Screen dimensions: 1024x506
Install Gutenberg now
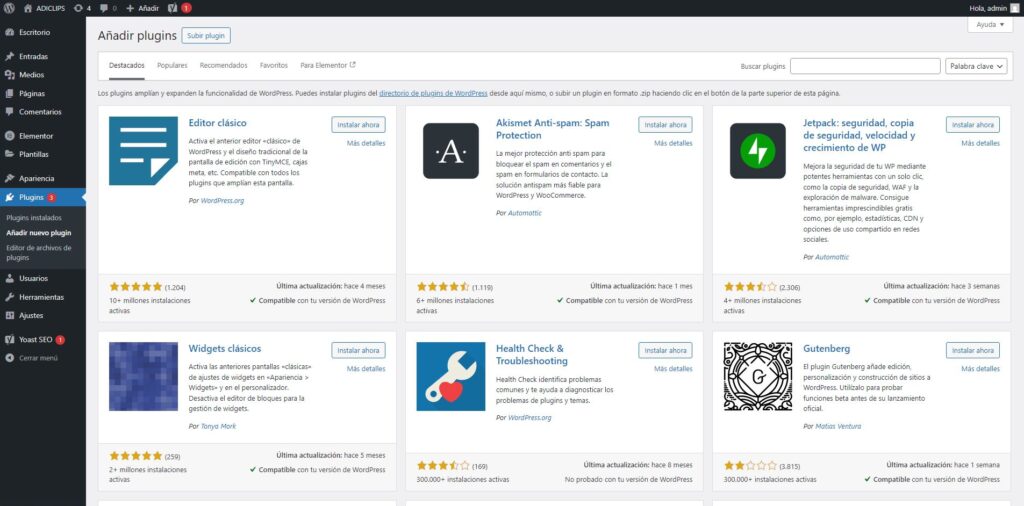click(x=972, y=350)
